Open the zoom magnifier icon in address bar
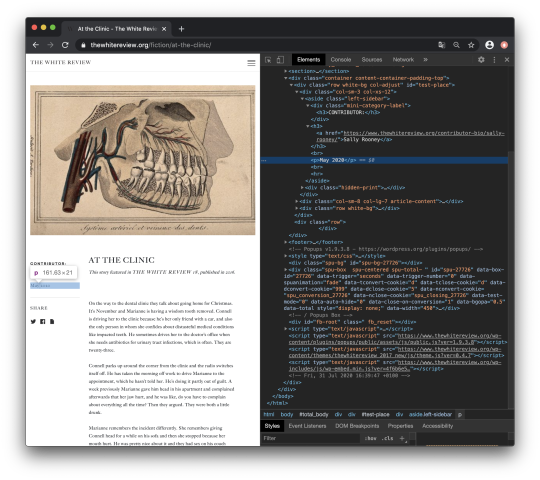This screenshot has height=480, width=540. click(456, 45)
